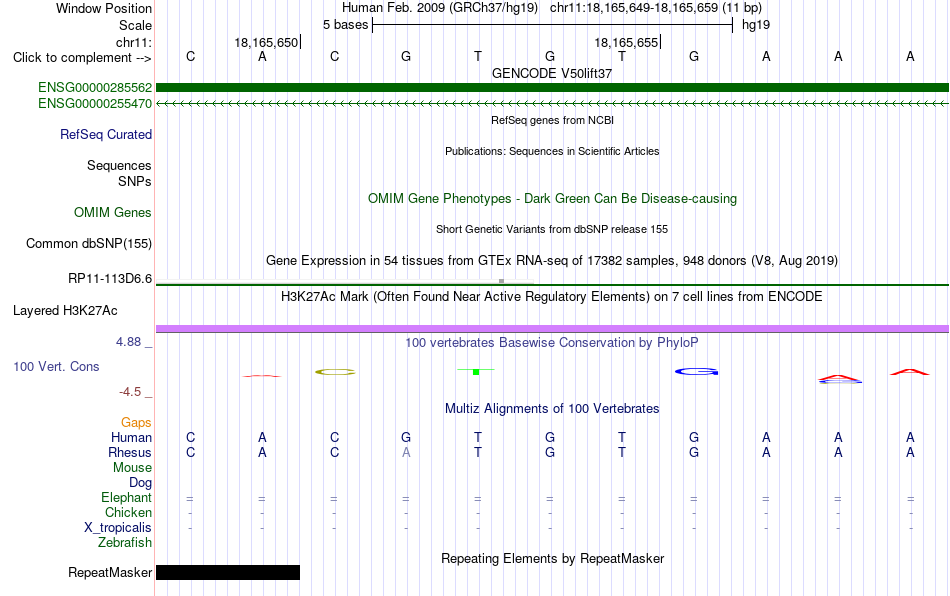This screenshot has height=596, width=950.
Task: Click '100 vertebrates Basewise Conservation by PhyloP' title
Action: pos(552,343)
